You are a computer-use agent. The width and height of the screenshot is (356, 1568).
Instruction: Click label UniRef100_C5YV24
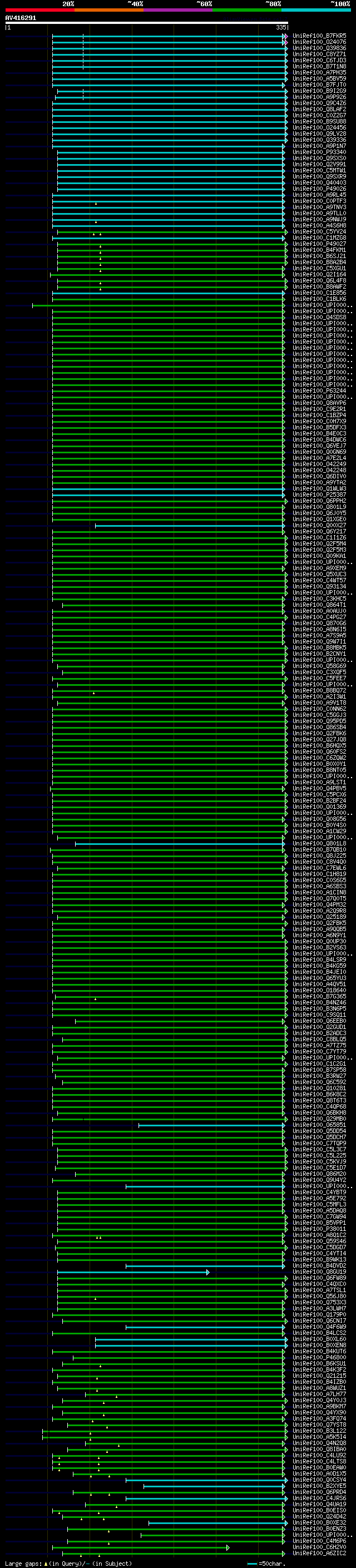(x=319, y=231)
